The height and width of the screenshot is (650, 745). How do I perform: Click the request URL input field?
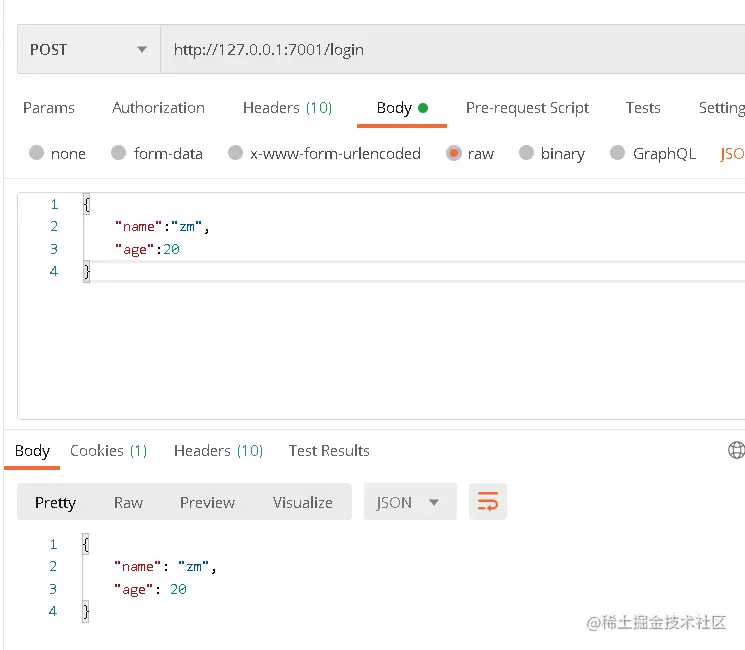453,49
